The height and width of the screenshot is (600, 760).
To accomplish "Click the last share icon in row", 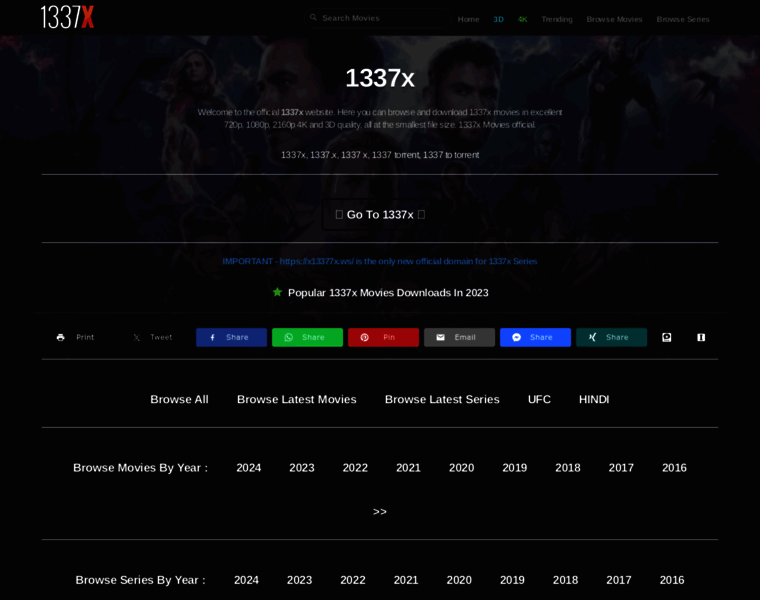I will [701, 337].
